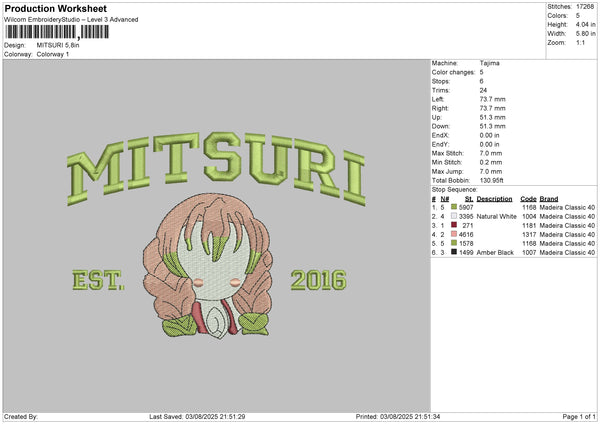Click 'Wilcom EmbroideryStudio – Level 3 Advanced' text

tap(71, 20)
